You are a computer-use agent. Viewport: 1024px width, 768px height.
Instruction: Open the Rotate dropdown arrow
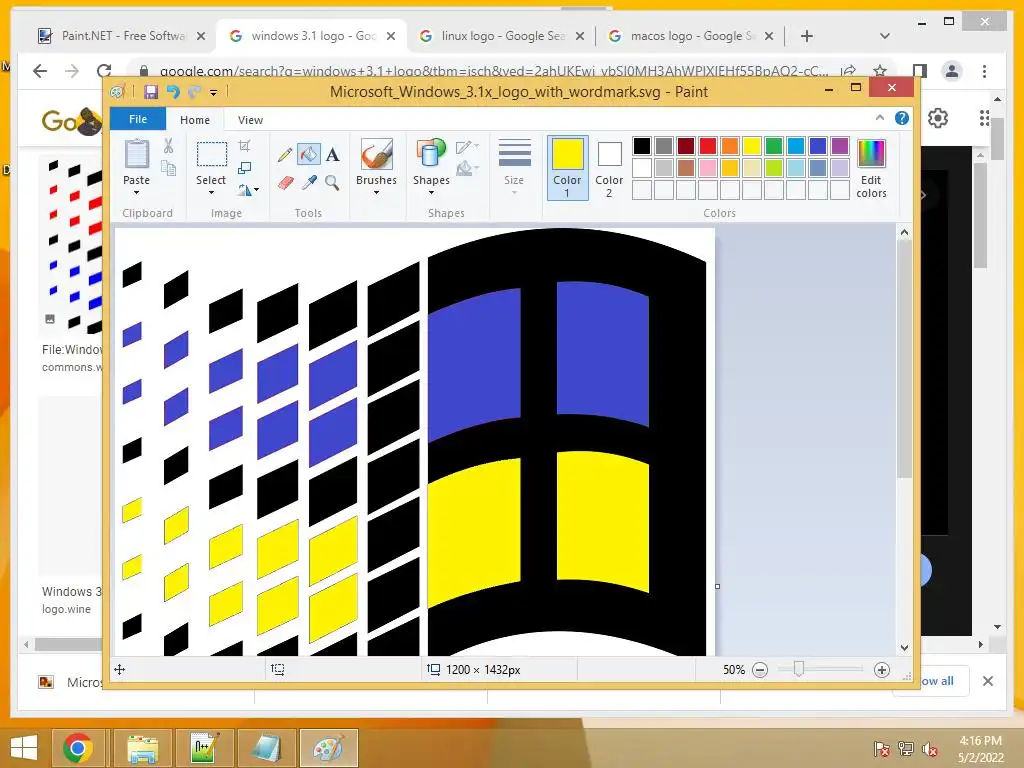(257, 190)
